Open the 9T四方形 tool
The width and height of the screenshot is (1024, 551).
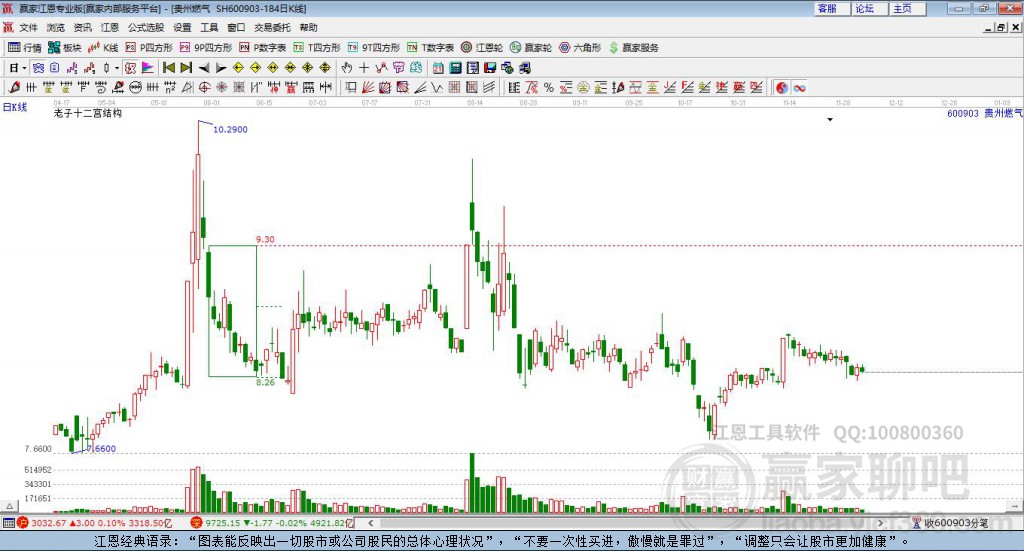pos(374,48)
